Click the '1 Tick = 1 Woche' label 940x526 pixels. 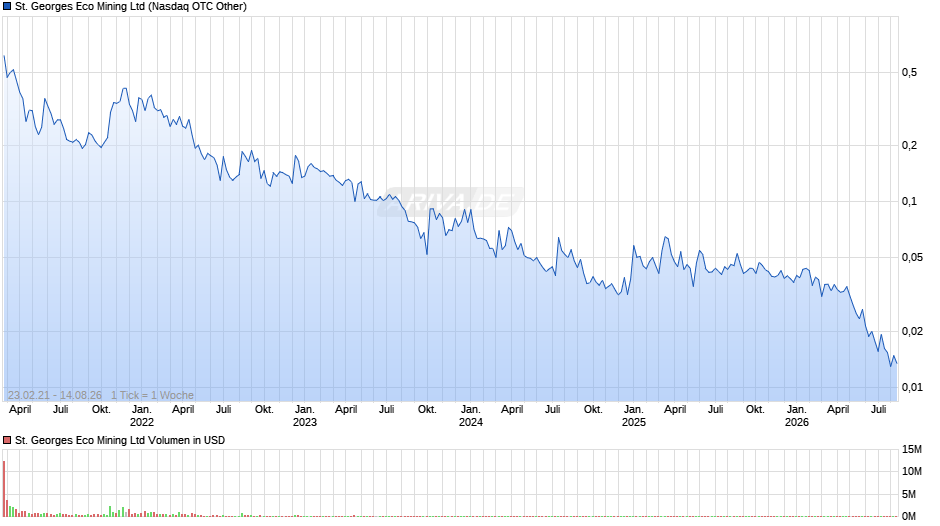click(152, 395)
